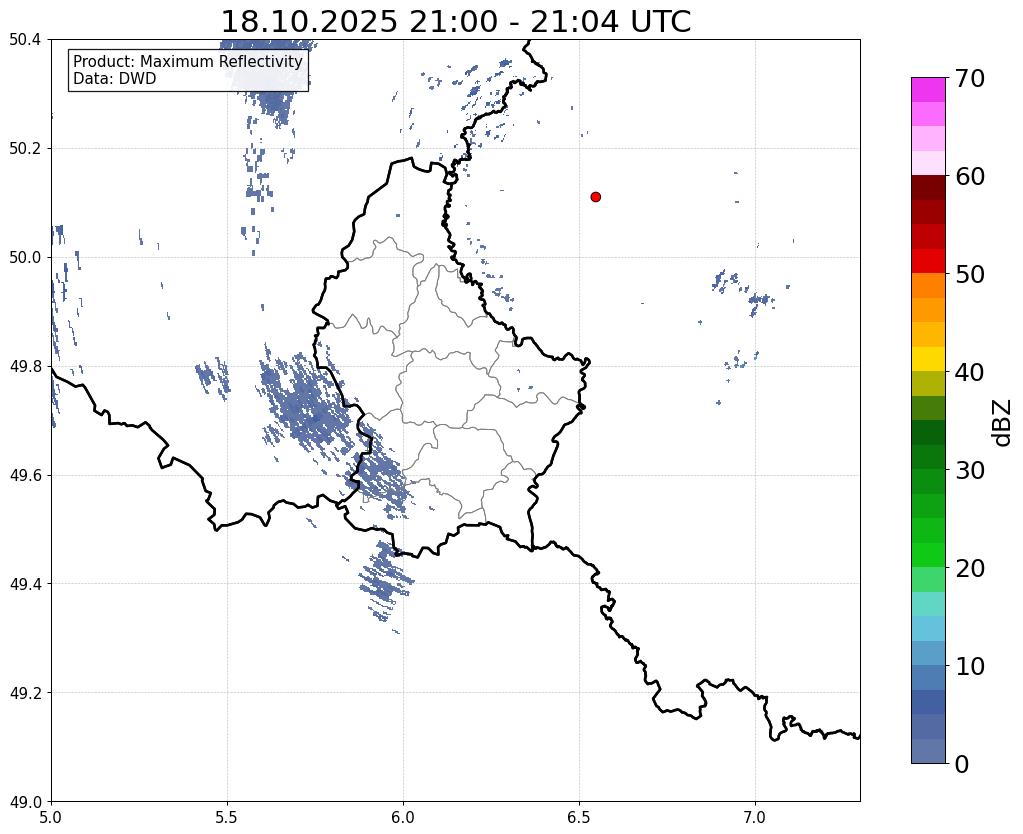Click the 6.5 longitude tick label

click(x=579, y=817)
